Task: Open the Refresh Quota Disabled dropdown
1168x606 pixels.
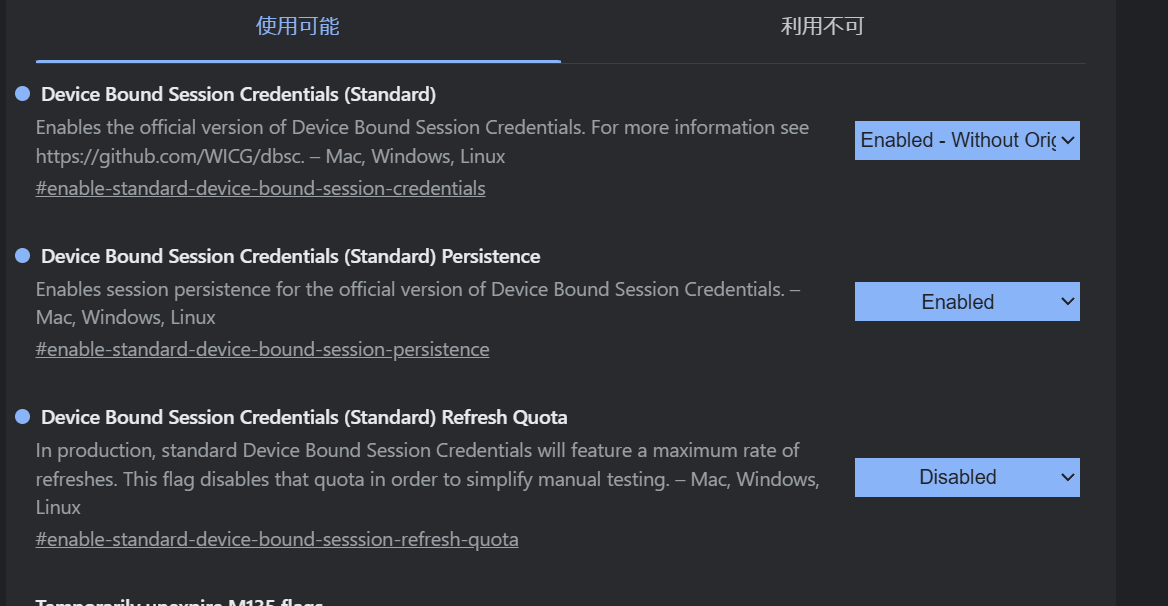Action: [958, 478]
